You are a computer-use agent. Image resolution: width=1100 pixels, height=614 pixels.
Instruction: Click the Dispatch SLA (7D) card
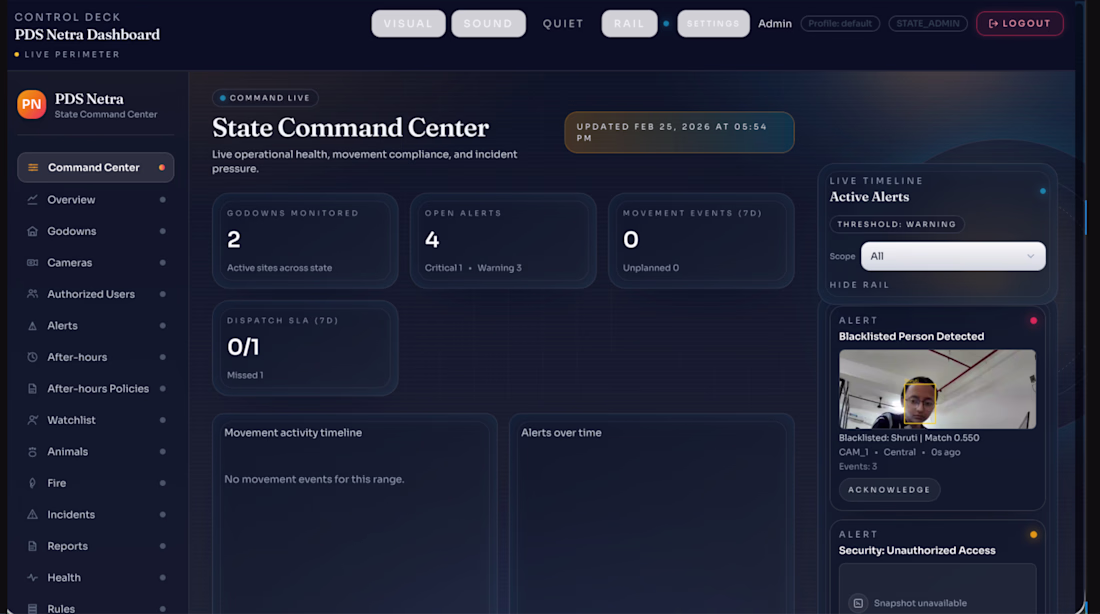(x=305, y=348)
